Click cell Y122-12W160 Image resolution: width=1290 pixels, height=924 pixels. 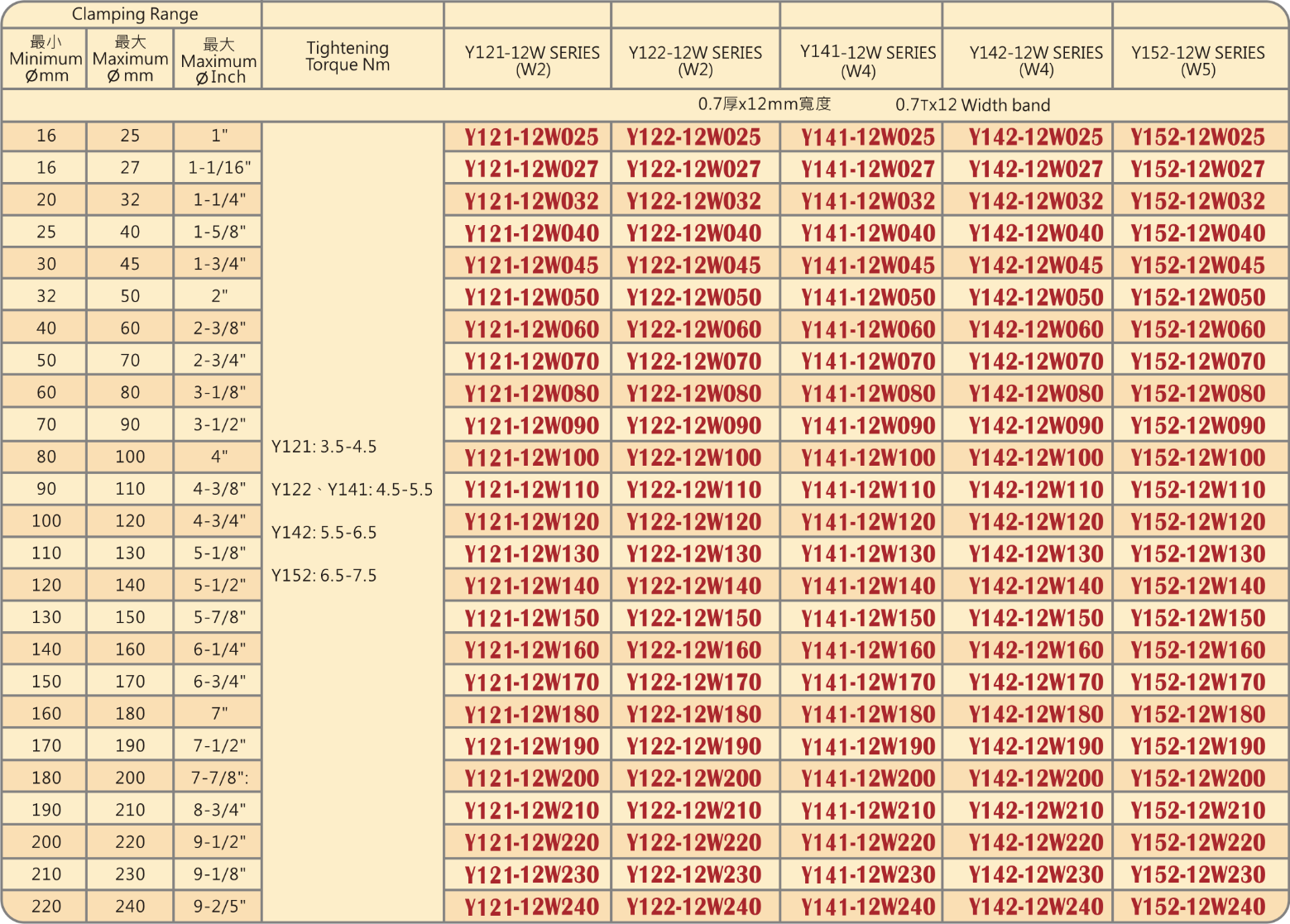(x=693, y=650)
